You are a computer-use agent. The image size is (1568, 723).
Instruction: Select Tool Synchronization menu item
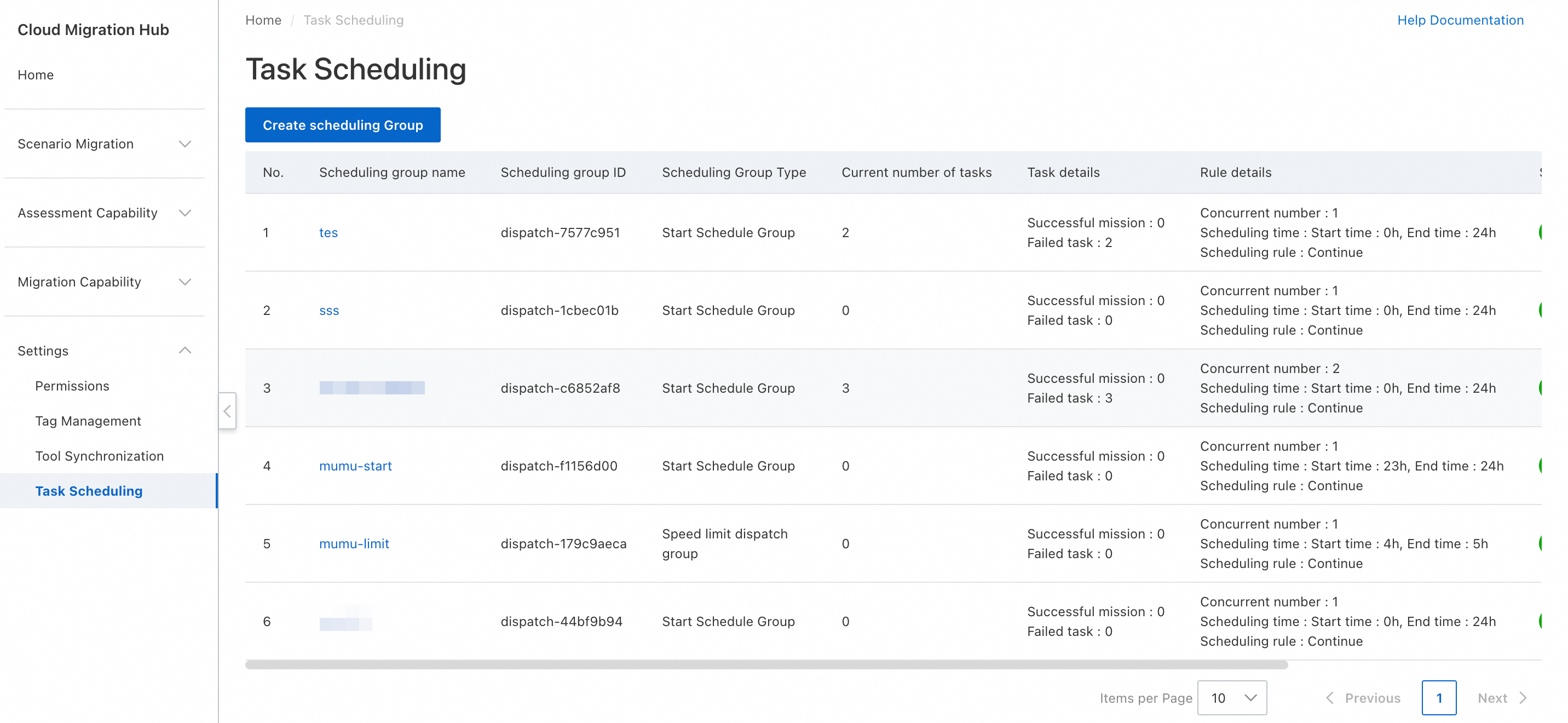point(99,456)
